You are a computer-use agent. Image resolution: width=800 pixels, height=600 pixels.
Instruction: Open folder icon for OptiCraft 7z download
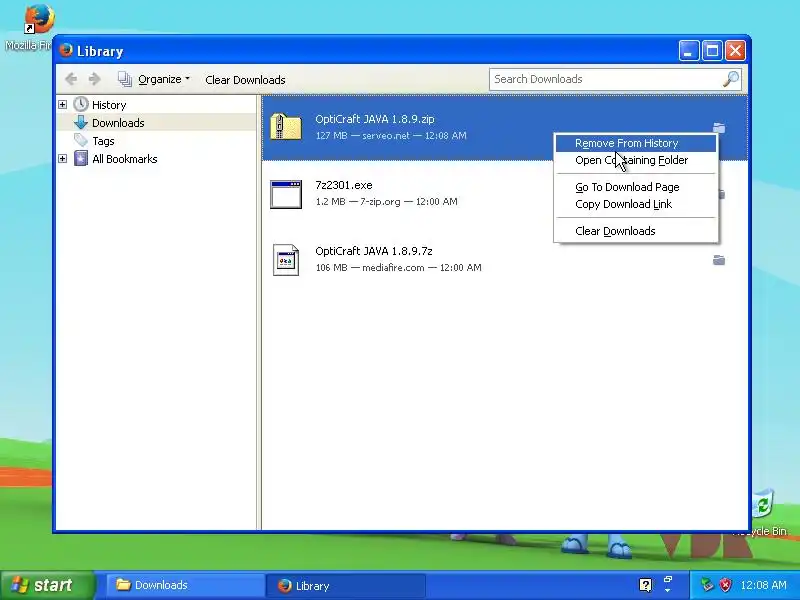pyautogui.click(x=718, y=260)
